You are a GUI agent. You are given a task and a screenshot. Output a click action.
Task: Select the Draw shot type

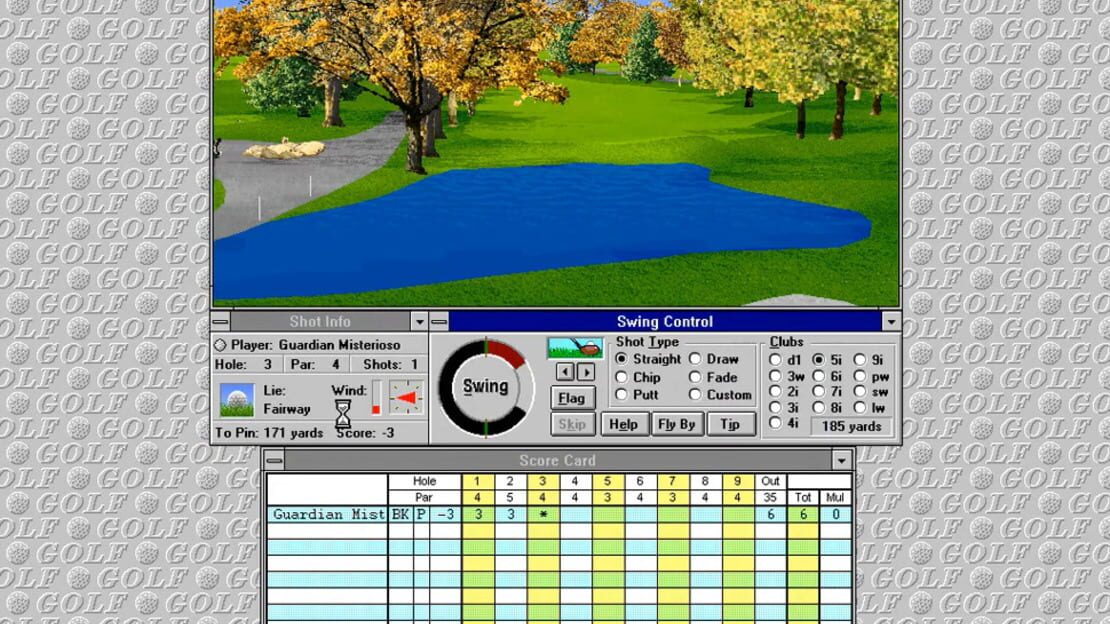[714, 359]
